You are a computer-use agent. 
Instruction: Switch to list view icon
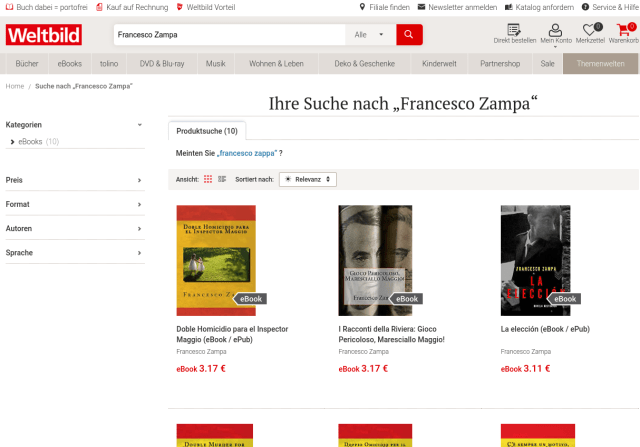coord(222,179)
